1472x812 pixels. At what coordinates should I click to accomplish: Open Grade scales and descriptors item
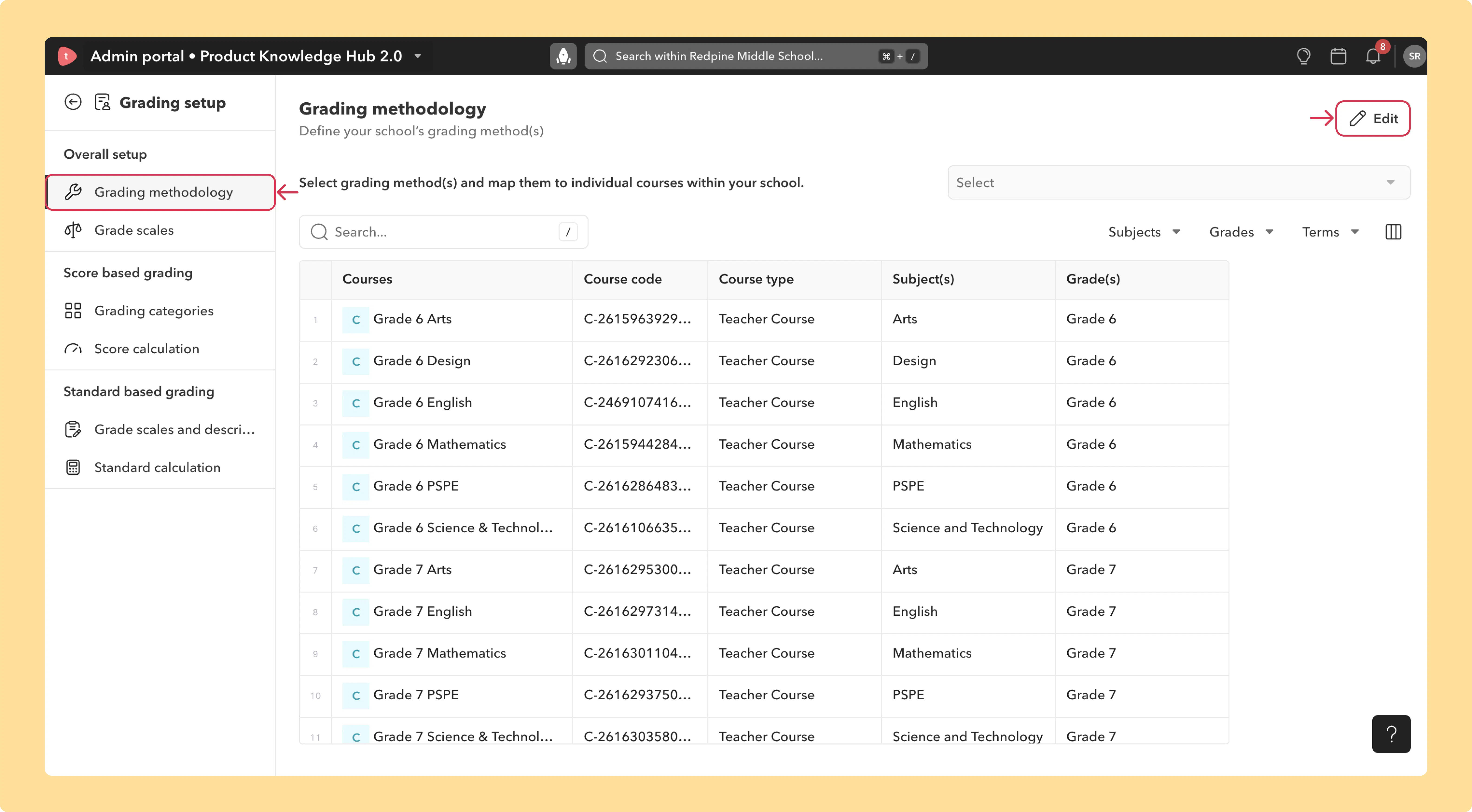[x=161, y=430]
